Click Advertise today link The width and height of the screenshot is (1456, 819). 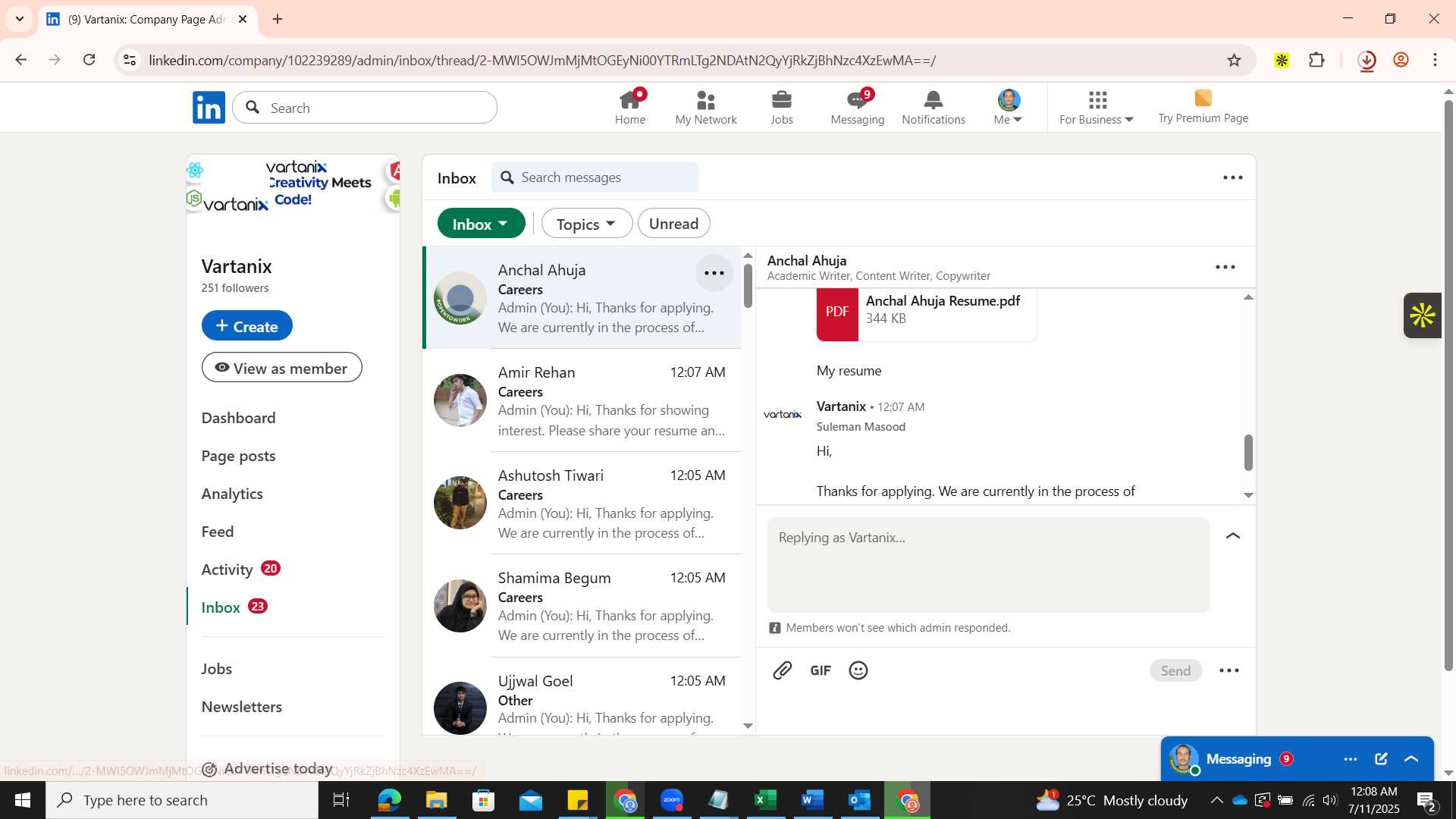pos(267,768)
